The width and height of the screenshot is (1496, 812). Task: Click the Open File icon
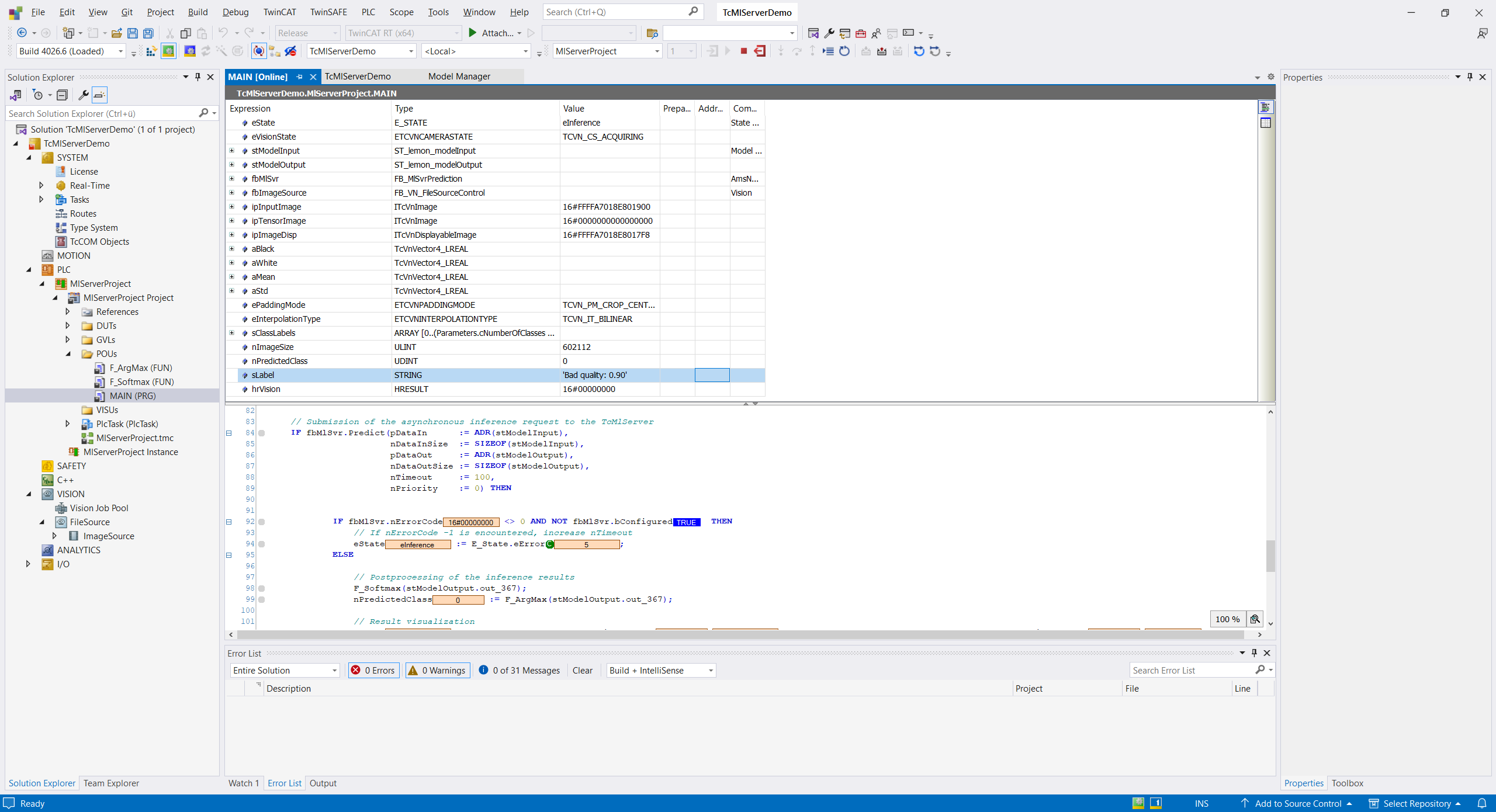click(x=117, y=33)
